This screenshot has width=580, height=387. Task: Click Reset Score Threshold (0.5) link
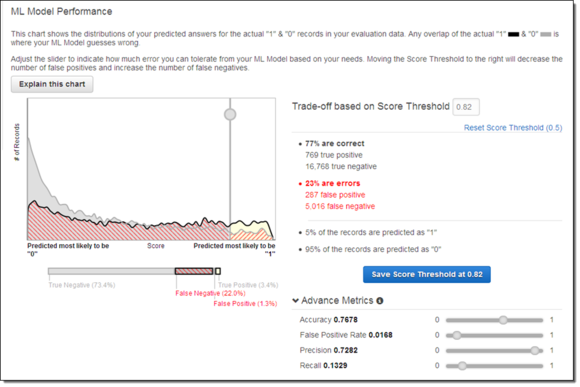point(513,128)
